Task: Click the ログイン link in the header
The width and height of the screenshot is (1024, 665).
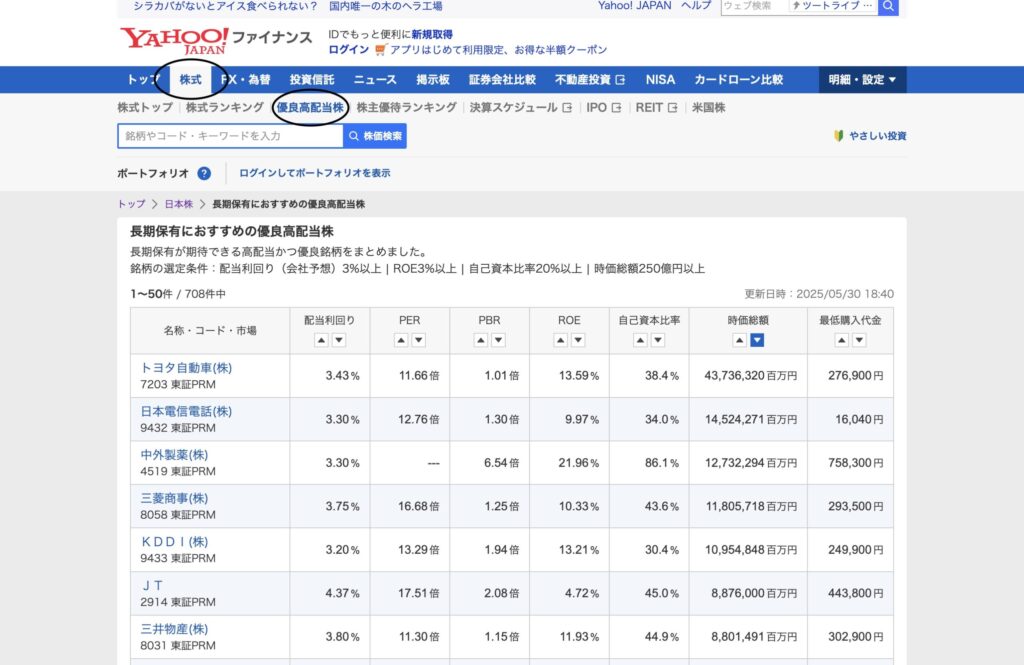Action: point(348,50)
